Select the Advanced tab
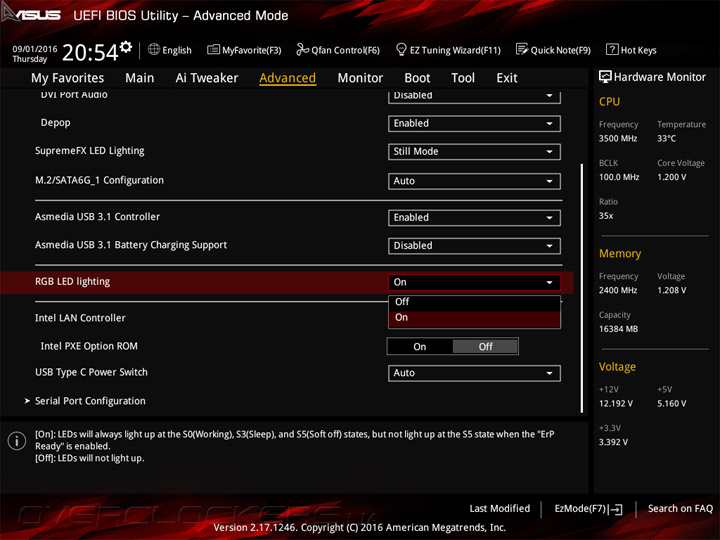Screen dimensions: 720x540 pos(287,78)
